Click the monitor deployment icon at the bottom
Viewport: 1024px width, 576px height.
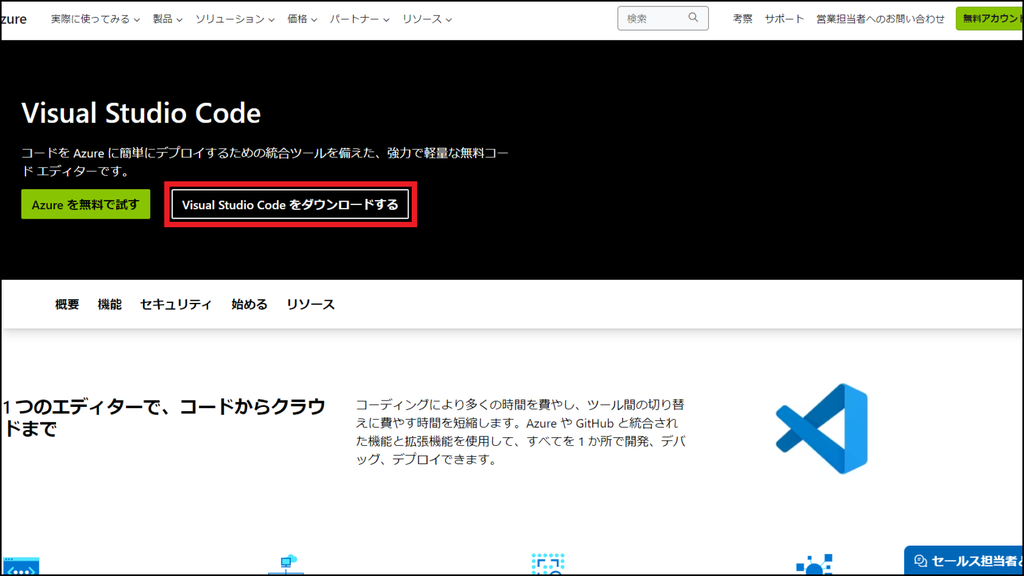(286, 562)
